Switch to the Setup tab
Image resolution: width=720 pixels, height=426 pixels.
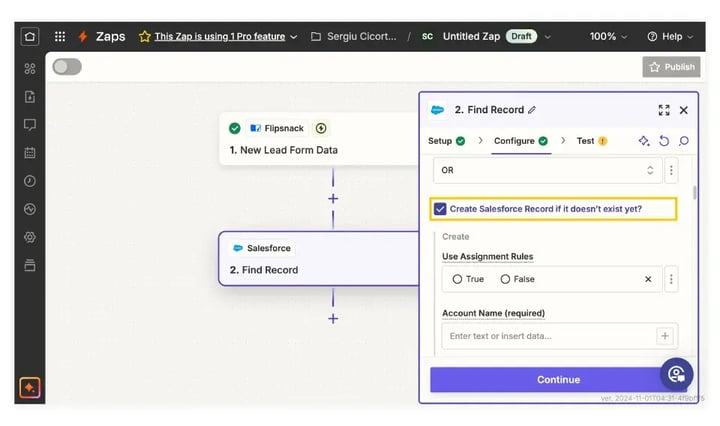pyautogui.click(x=446, y=141)
